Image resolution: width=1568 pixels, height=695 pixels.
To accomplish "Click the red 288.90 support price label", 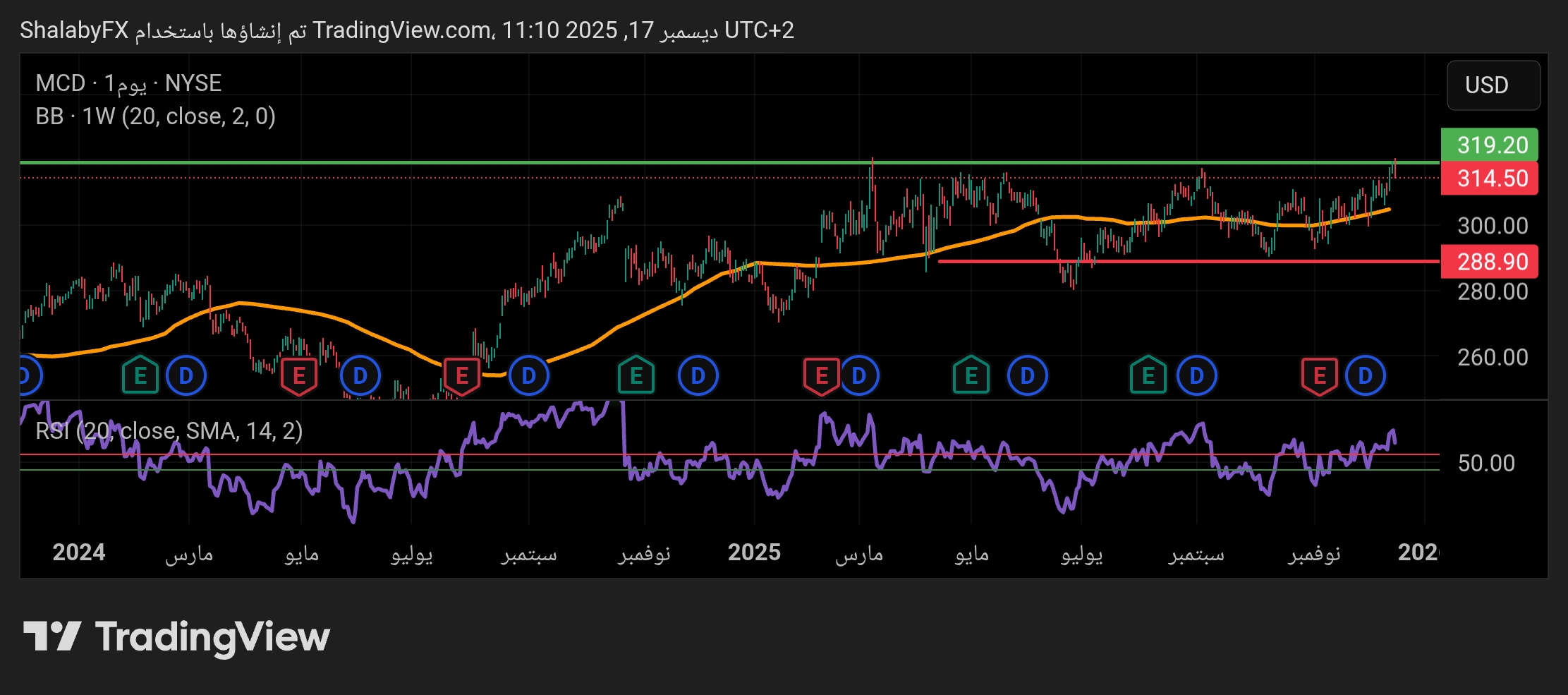I will 1492,262.
